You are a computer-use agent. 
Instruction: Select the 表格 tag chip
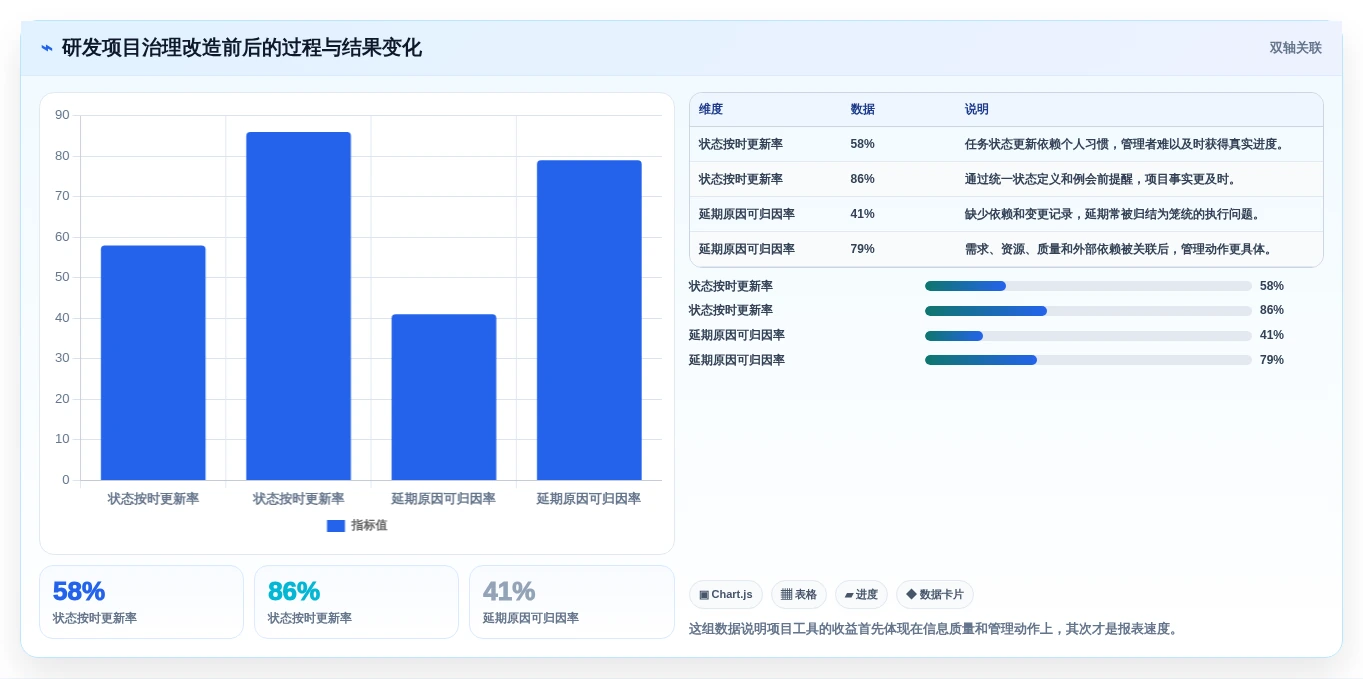click(x=798, y=594)
